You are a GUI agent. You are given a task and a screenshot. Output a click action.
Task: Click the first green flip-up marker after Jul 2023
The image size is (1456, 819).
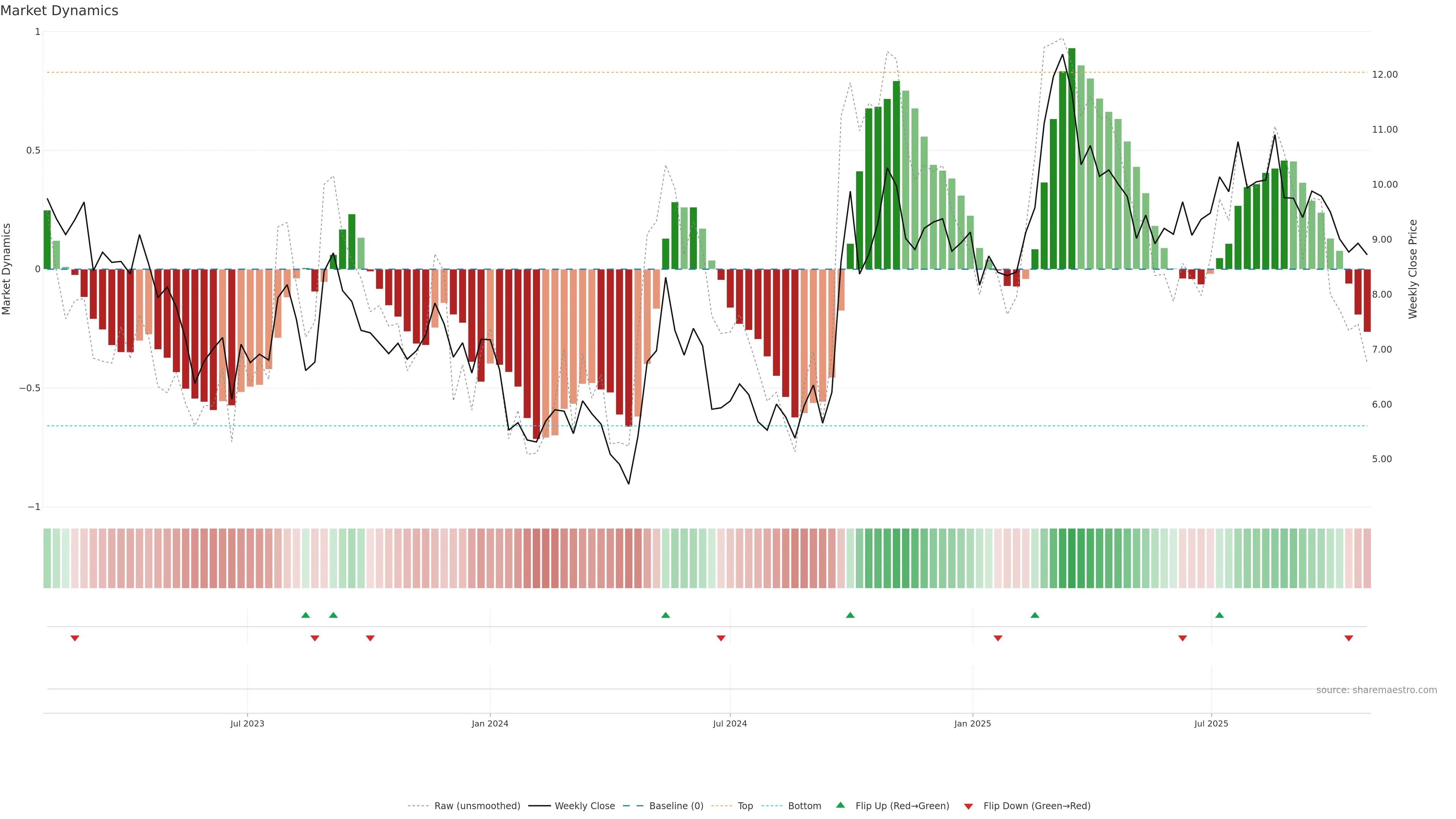coord(306,615)
